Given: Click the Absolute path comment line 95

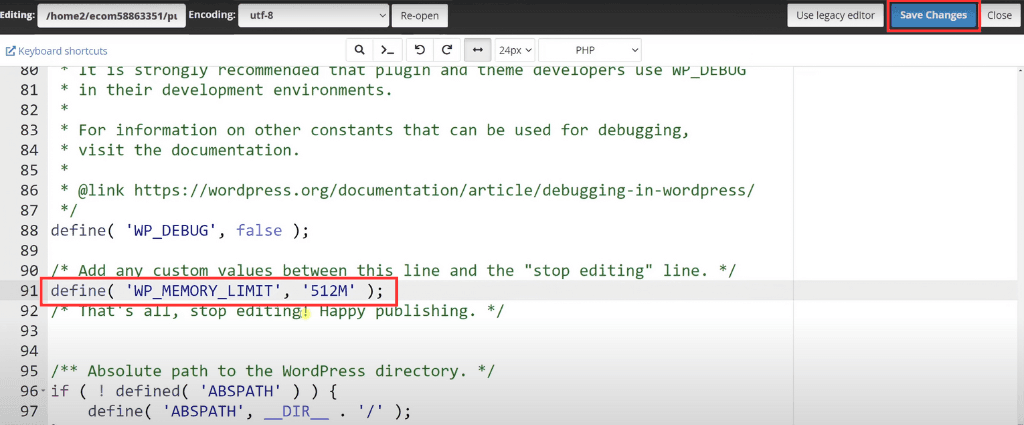Looking at the screenshot, I should pos(273,371).
